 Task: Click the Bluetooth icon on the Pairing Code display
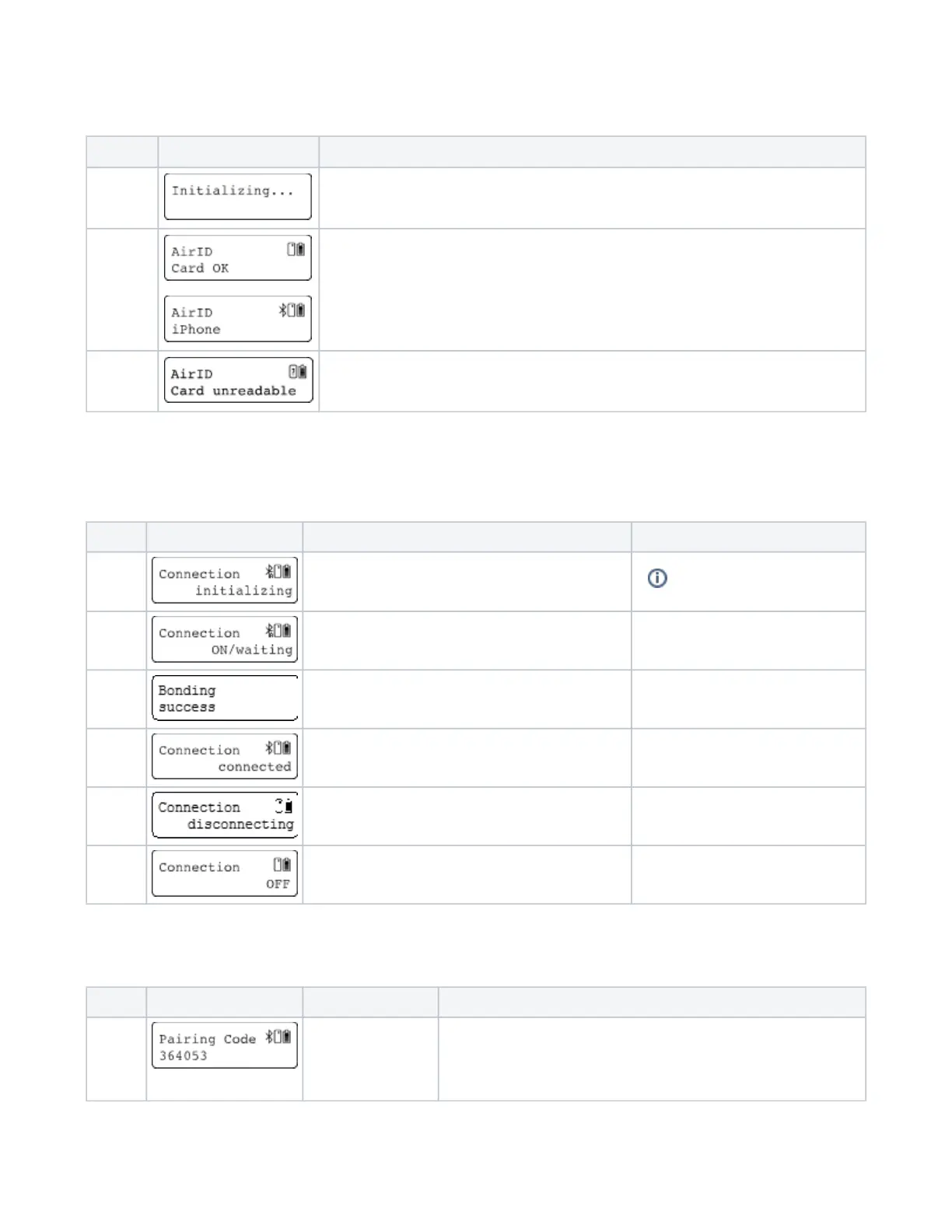[269, 1037]
